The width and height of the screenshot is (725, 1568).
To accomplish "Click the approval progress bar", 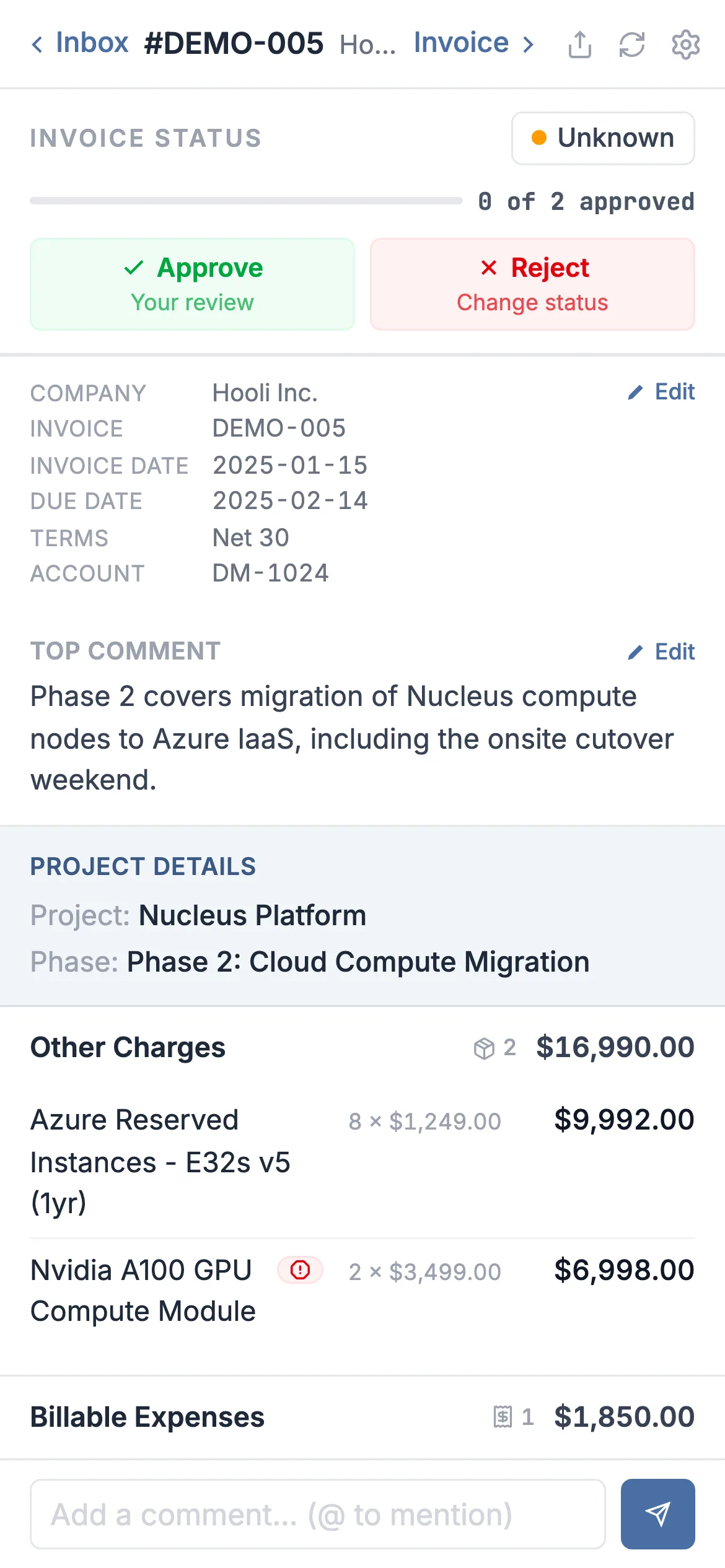I will [x=246, y=201].
